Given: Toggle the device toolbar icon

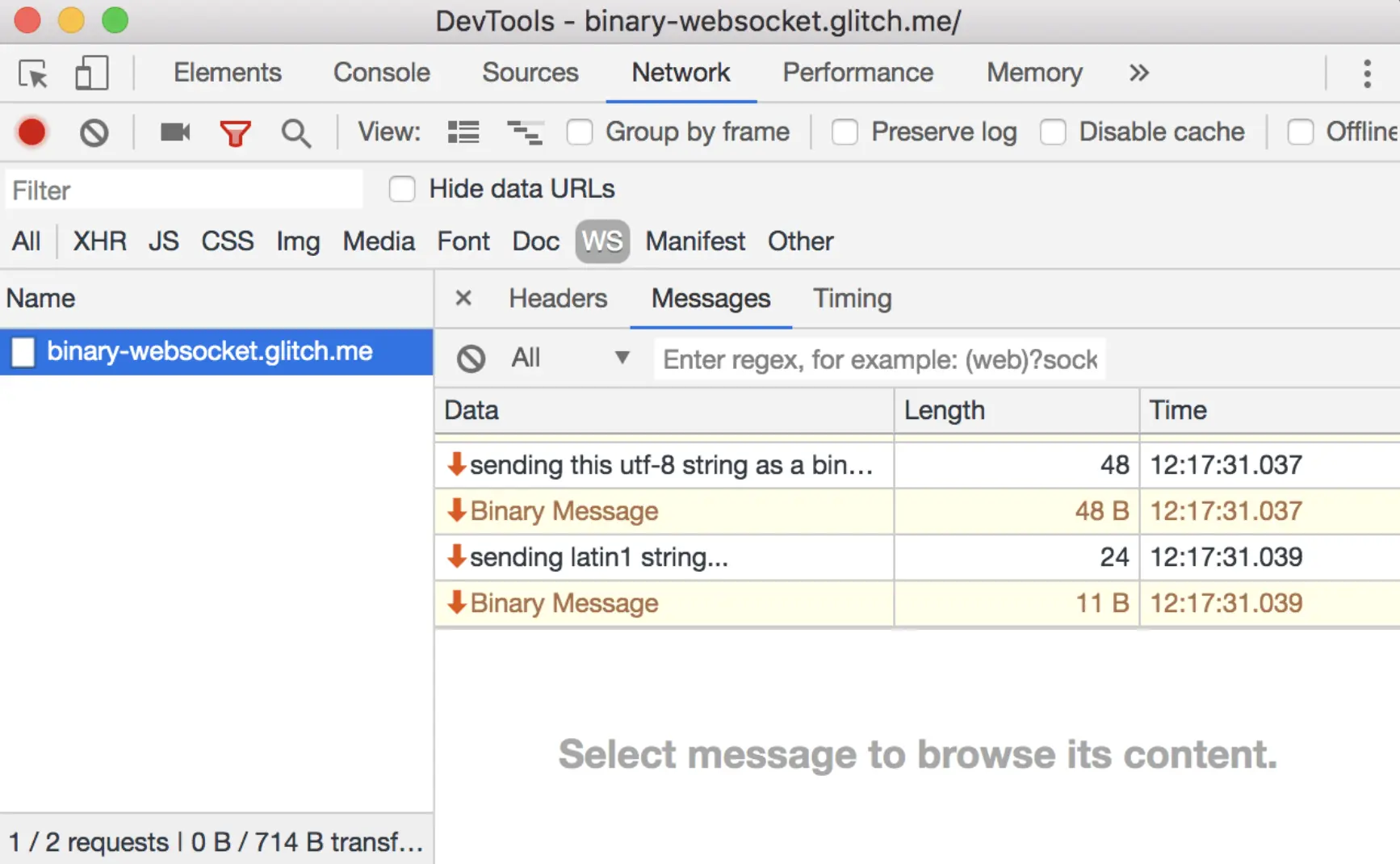Looking at the screenshot, I should [x=91, y=73].
